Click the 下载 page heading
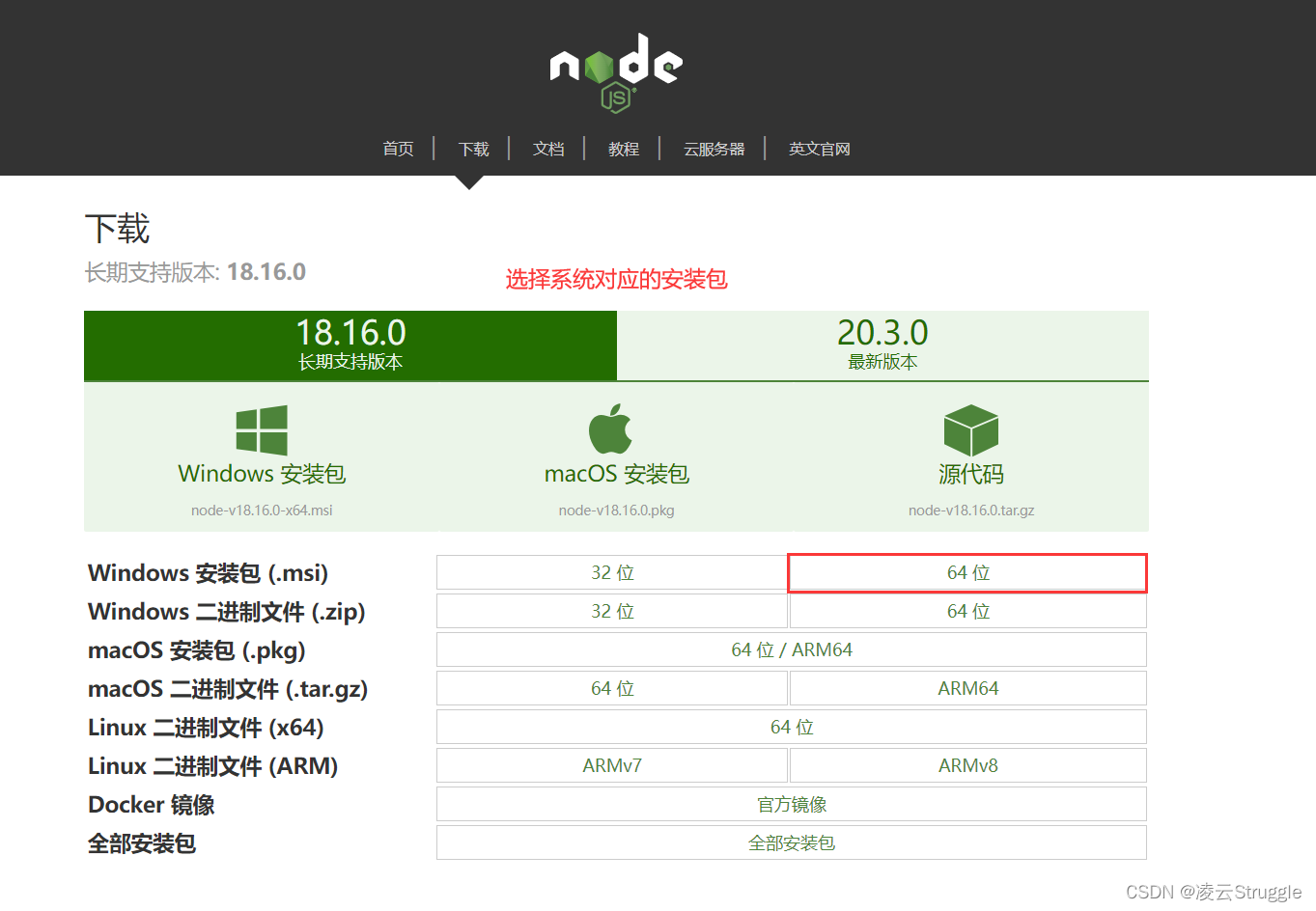This screenshot has width=1316, height=911. click(118, 229)
